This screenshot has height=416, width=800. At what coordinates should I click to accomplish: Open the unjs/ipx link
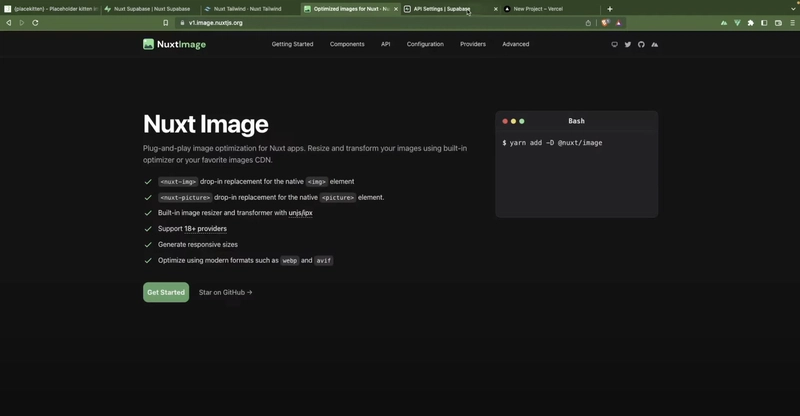[x=301, y=213]
